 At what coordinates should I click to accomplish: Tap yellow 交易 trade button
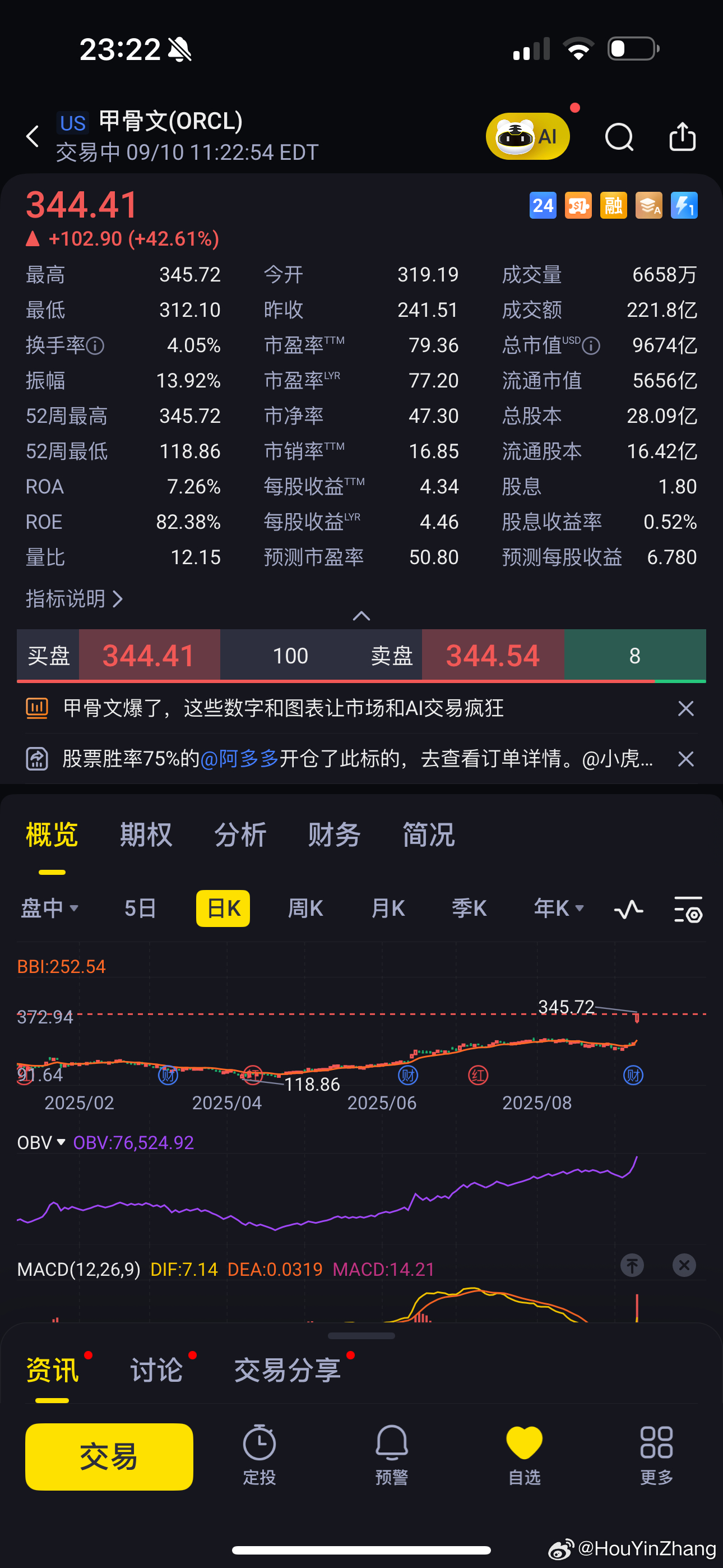point(109,1456)
